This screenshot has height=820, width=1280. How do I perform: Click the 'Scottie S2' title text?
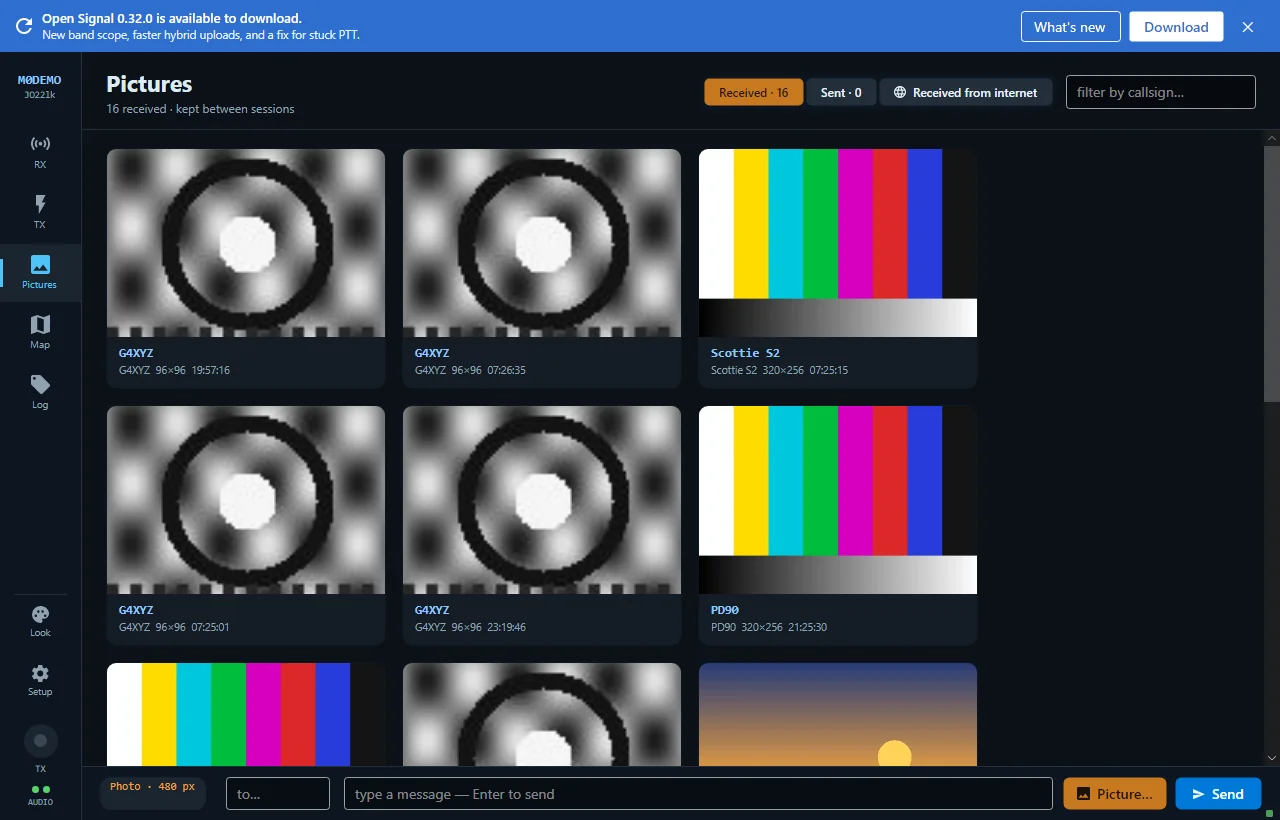(x=745, y=353)
